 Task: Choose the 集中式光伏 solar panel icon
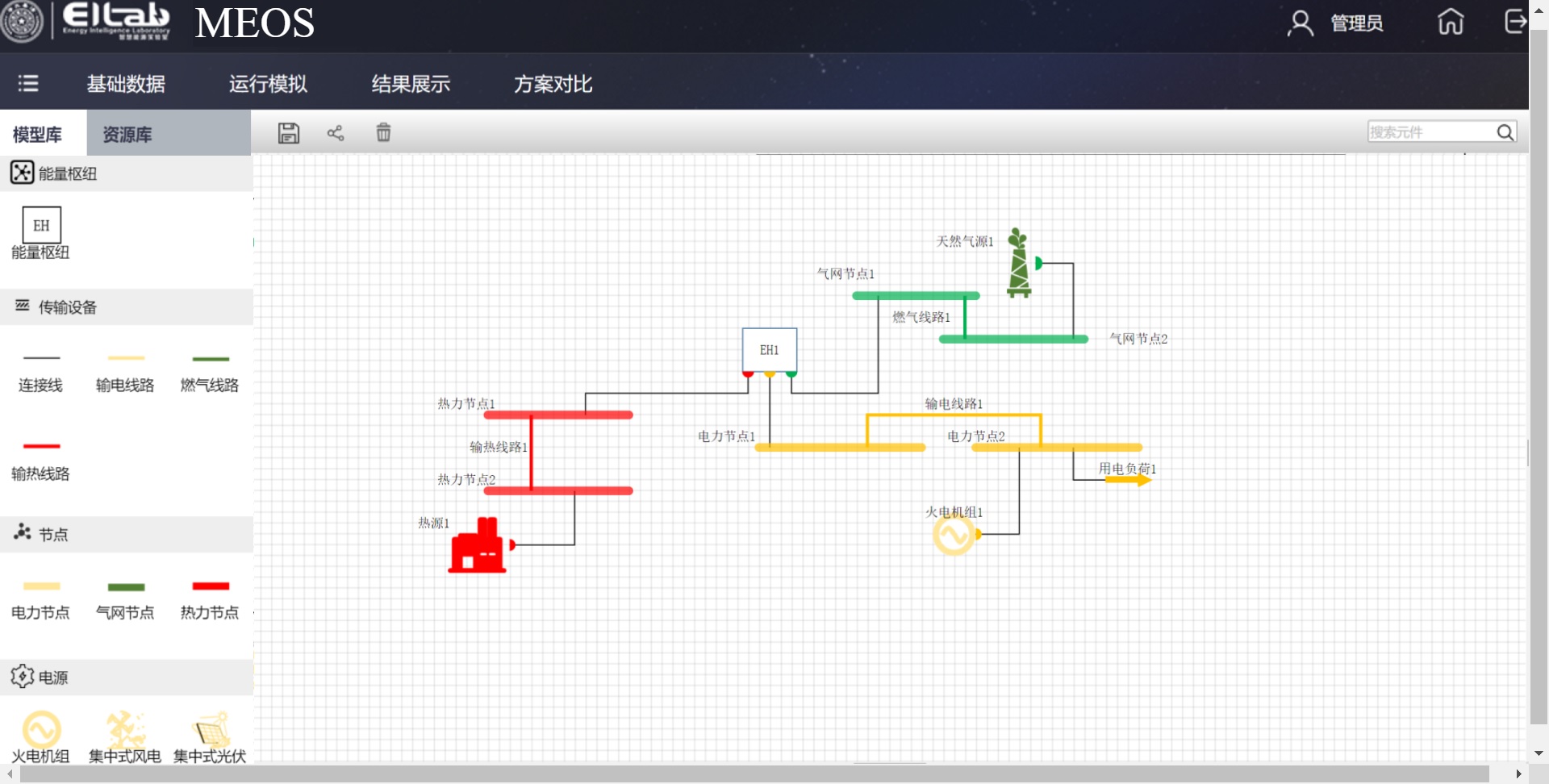[211, 730]
